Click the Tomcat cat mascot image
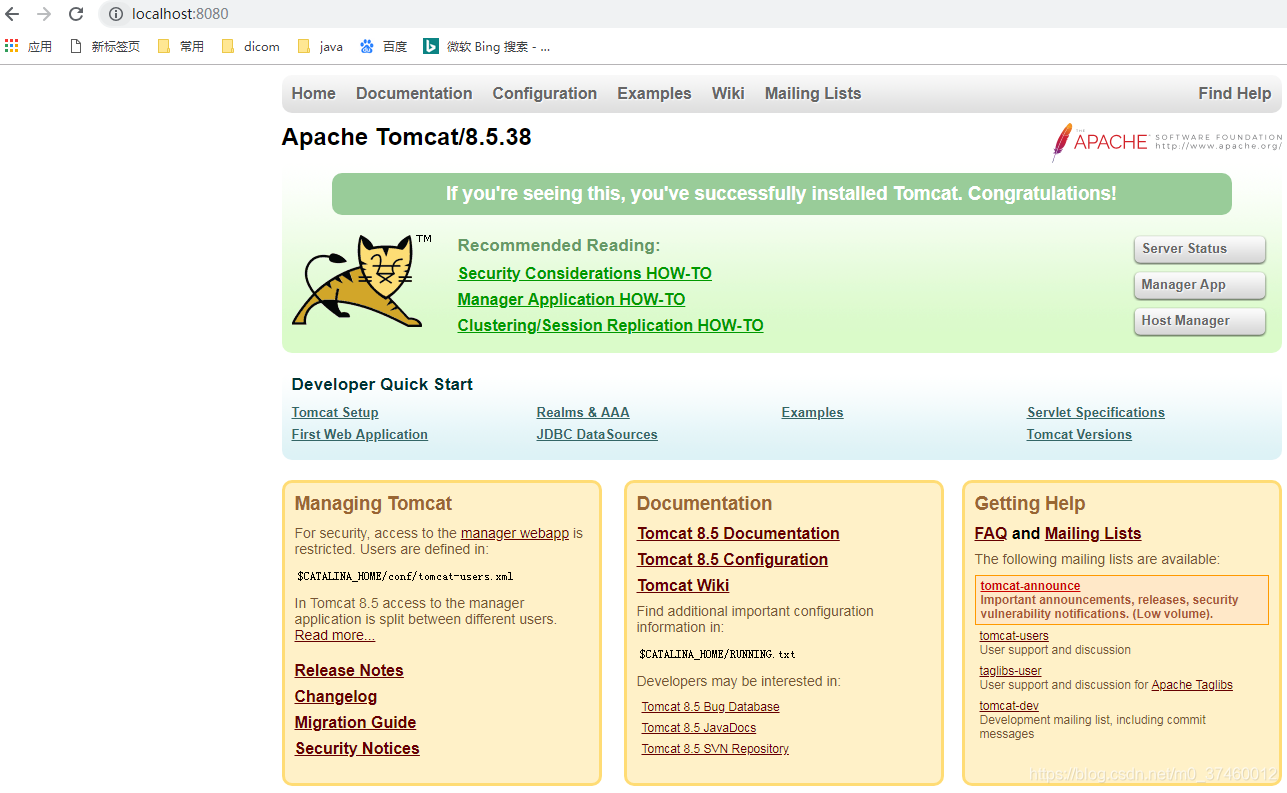 361,281
